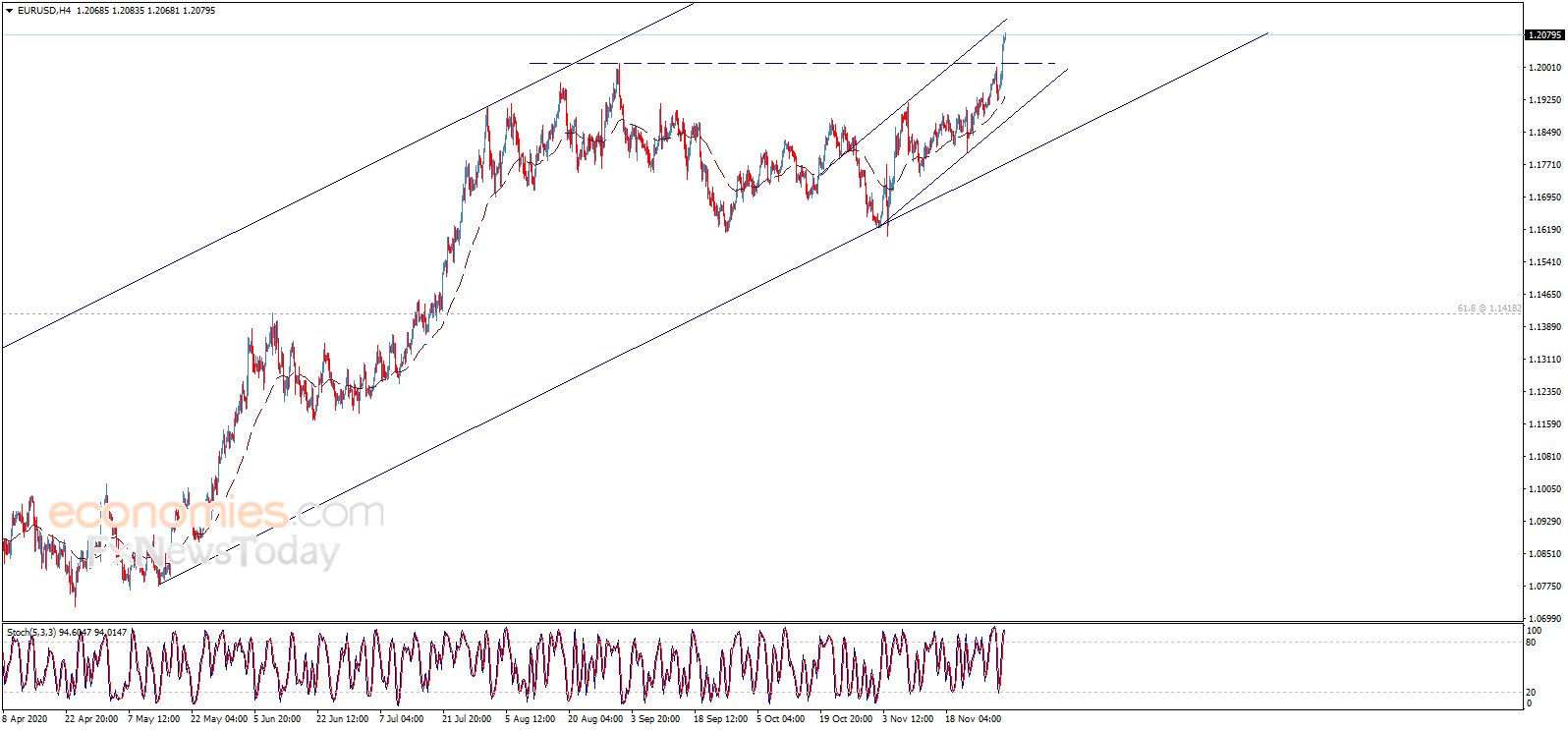Click the 19 Oct 20:00 time label
Screen dimensions: 1568x730
846,719
